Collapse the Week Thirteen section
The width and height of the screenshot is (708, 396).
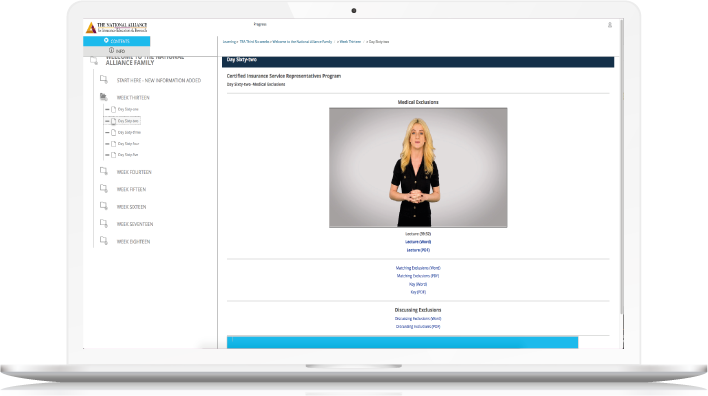(x=133, y=98)
